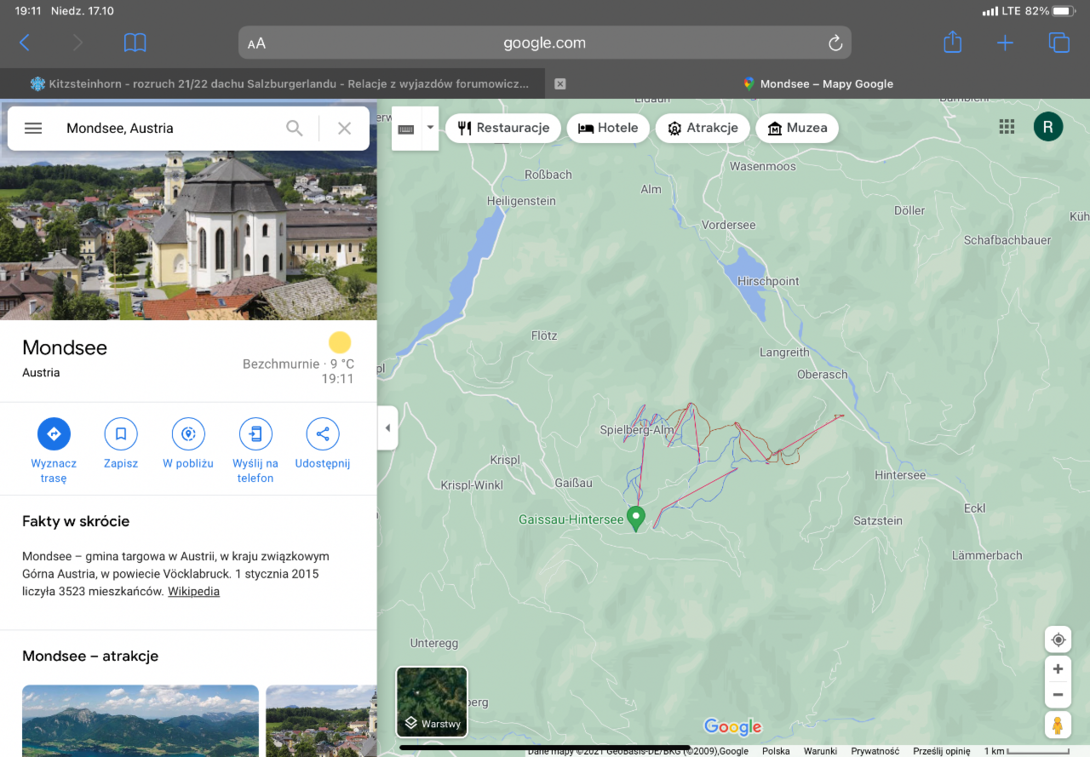Screen dimensions: 1090x757
Task: Tap the Safari share icon
Action: tap(952, 42)
